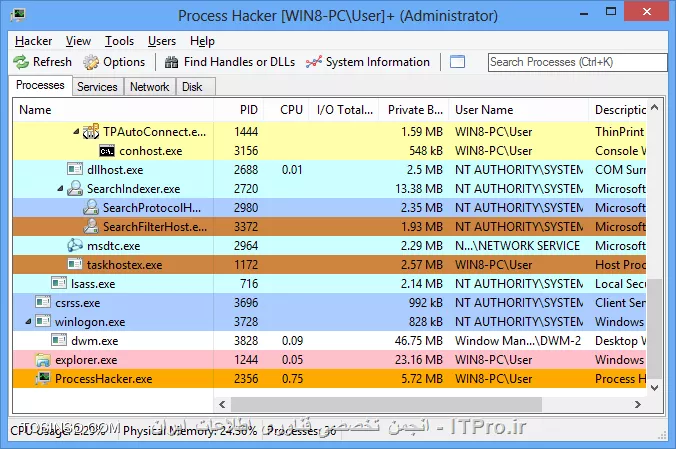Image resolution: width=676 pixels, height=449 pixels.
Task: Click the csrss.exe icon
Action: point(43,302)
